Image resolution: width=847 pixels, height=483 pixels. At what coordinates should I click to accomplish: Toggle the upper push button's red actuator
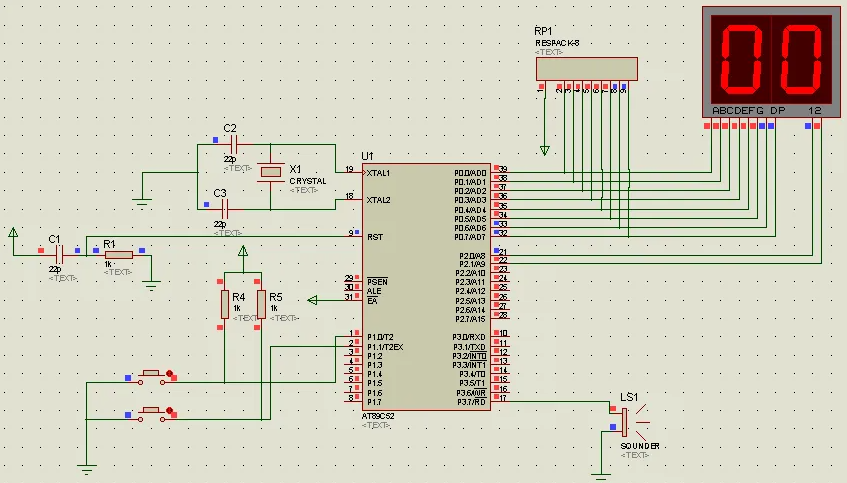170,373
